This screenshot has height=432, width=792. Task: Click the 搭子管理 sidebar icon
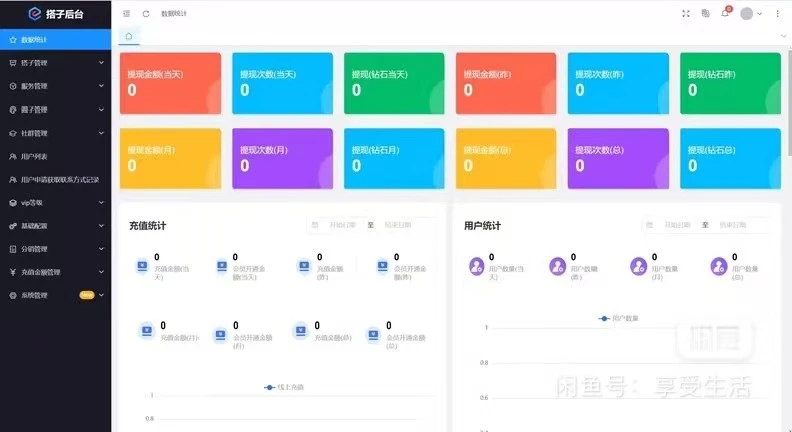pyautogui.click(x=13, y=63)
